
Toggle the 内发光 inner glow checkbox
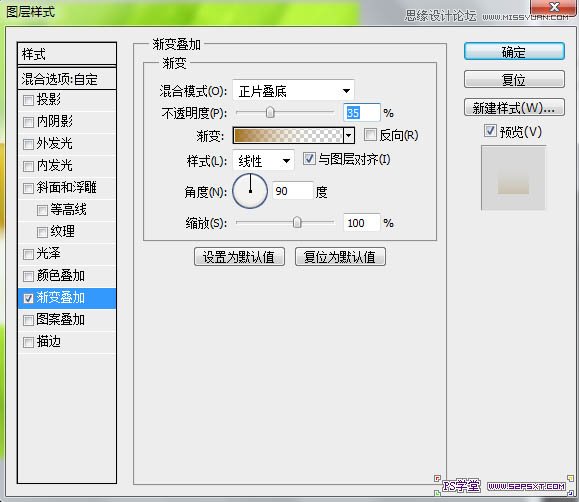tap(28, 166)
